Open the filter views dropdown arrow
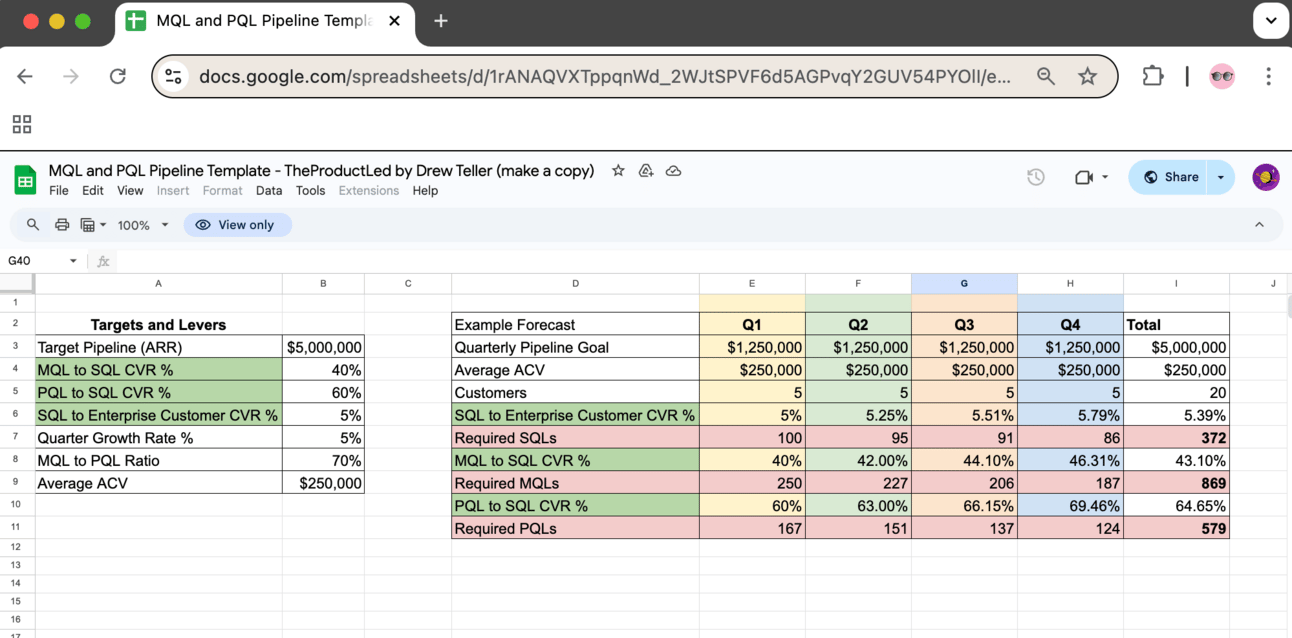The width and height of the screenshot is (1292, 638). coord(103,225)
